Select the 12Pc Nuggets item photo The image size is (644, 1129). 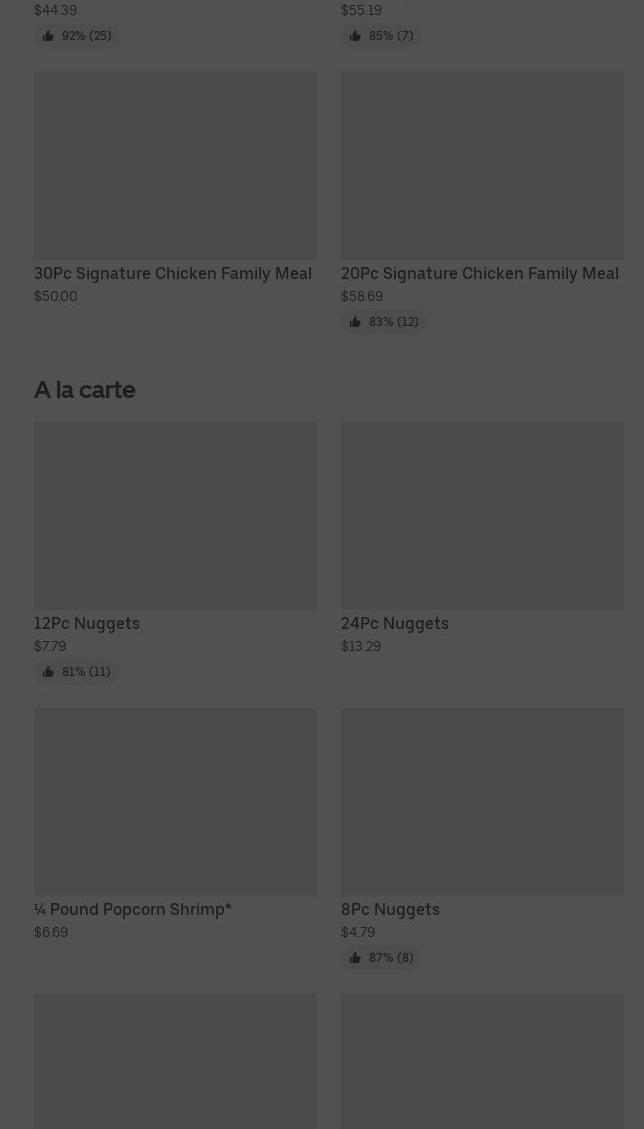click(x=175, y=516)
